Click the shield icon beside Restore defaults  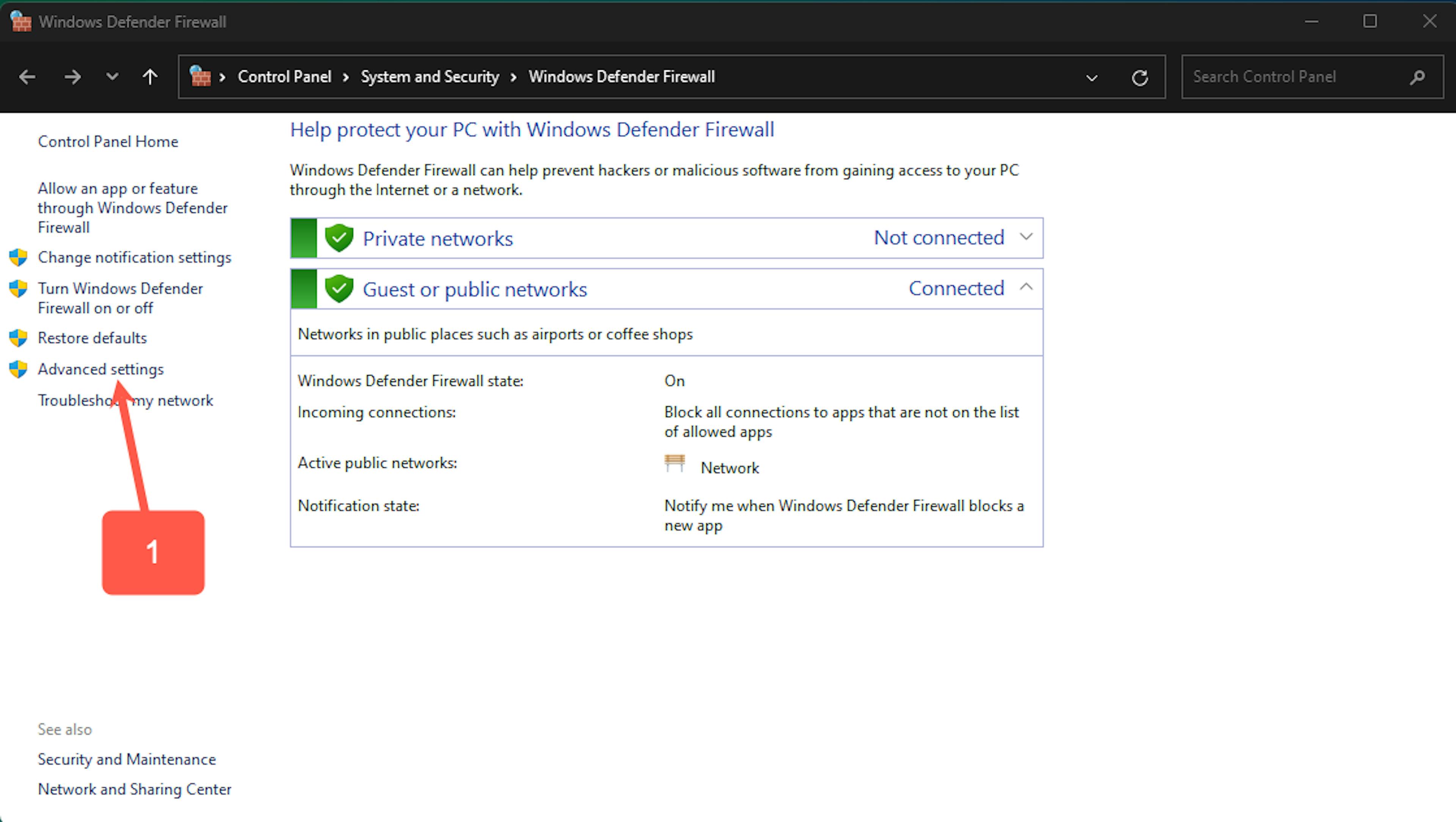coord(19,338)
